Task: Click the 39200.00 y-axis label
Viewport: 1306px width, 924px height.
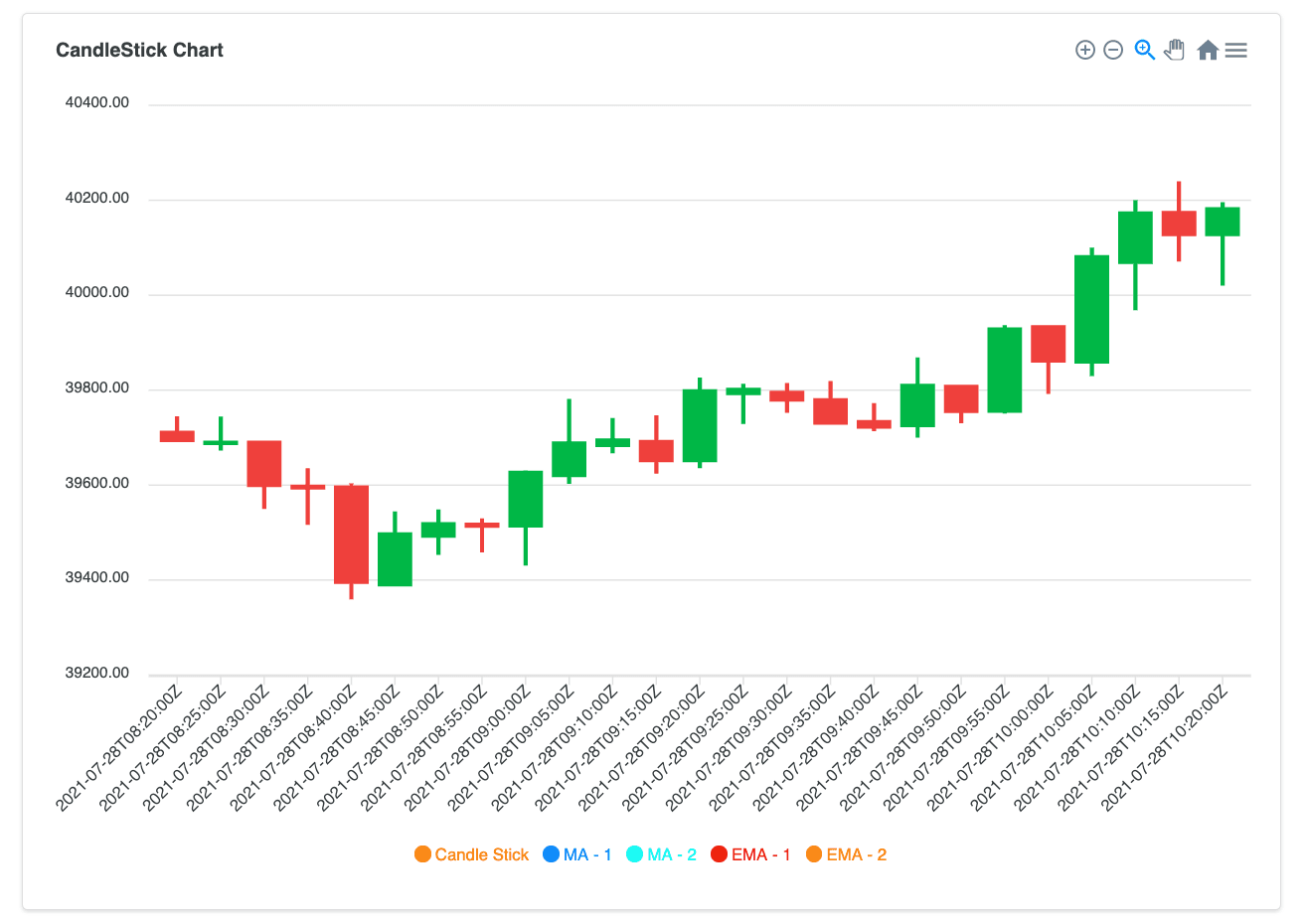Action: (97, 673)
